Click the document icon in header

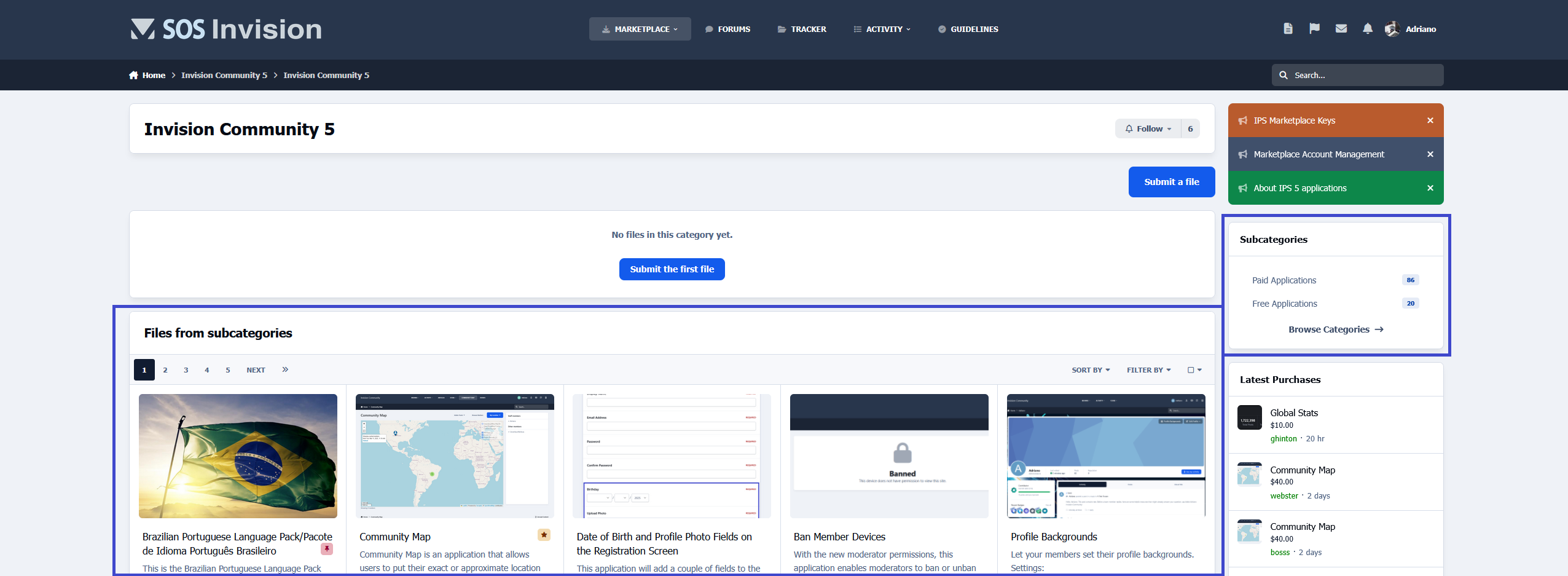(x=1288, y=29)
